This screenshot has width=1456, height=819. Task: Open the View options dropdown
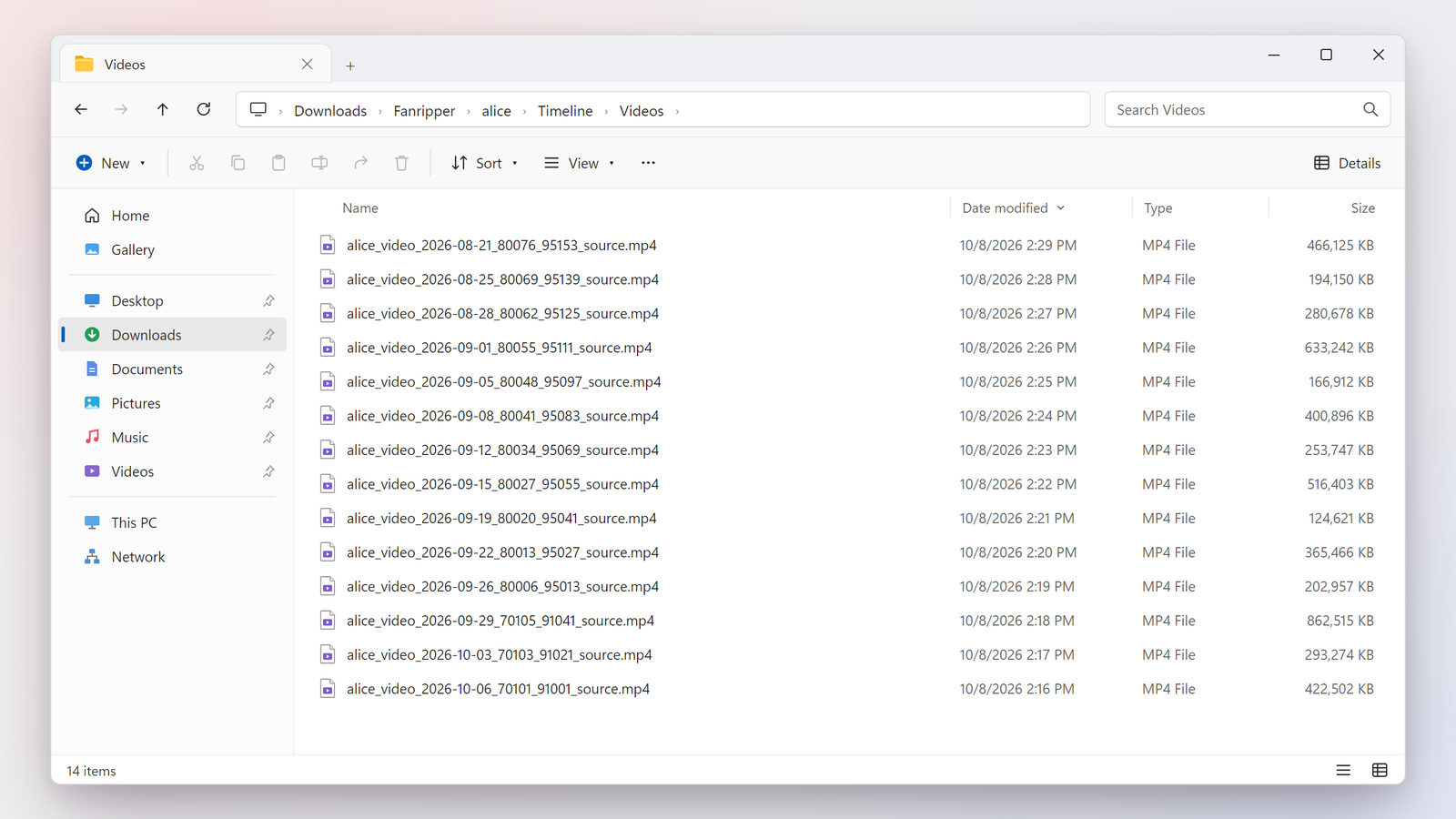tap(580, 163)
